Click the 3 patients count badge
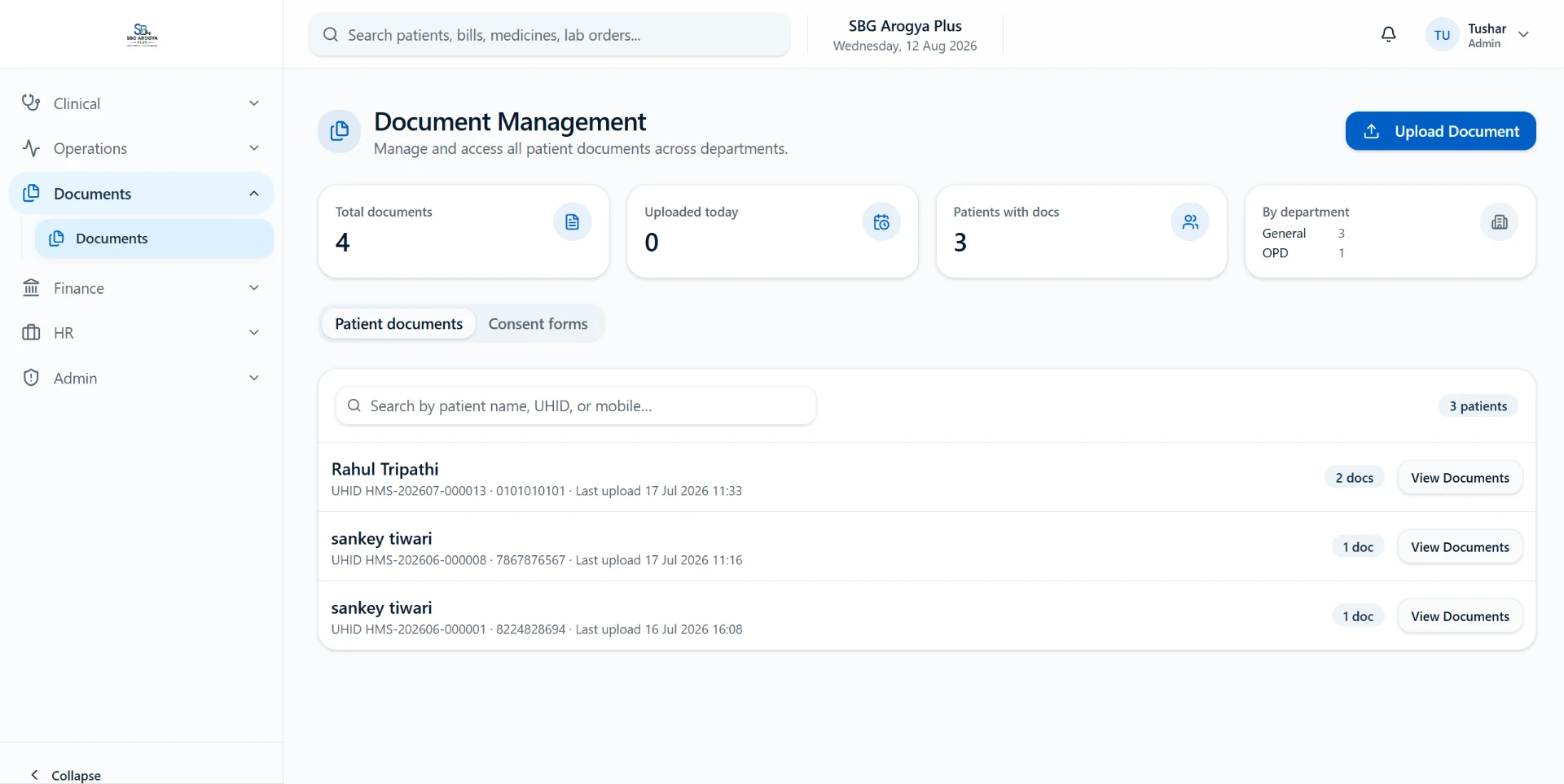The width and height of the screenshot is (1564, 784). tap(1478, 406)
